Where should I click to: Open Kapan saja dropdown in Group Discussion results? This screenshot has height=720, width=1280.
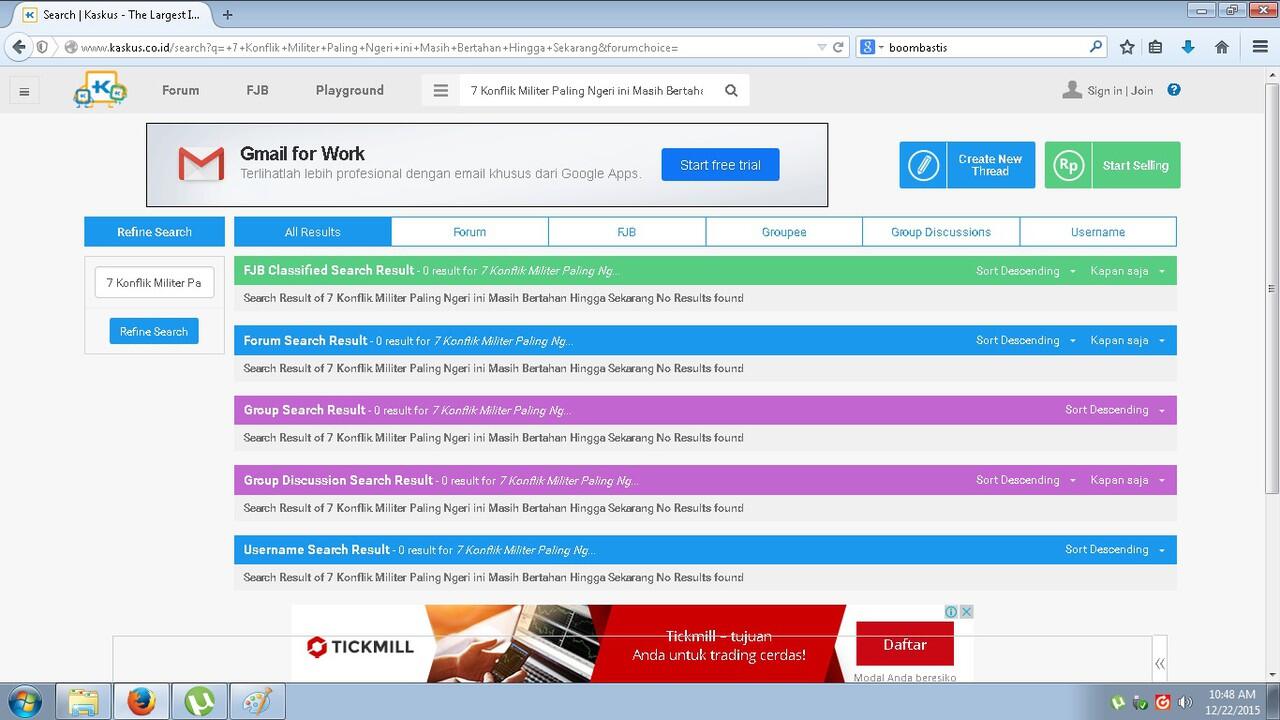click(x=1128, y=480)
